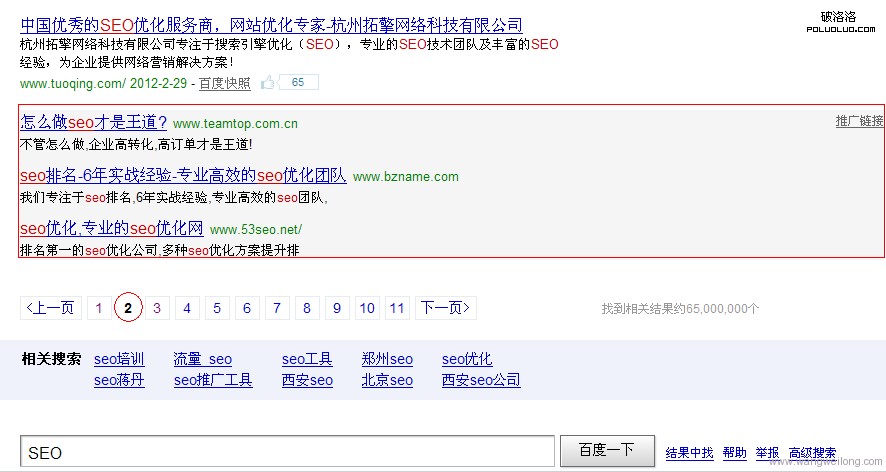This screenshot has height=472, width=886.
Task: Open the 中国优秀的SEO优化服务商 result title
Action: (x=270, y=25)
